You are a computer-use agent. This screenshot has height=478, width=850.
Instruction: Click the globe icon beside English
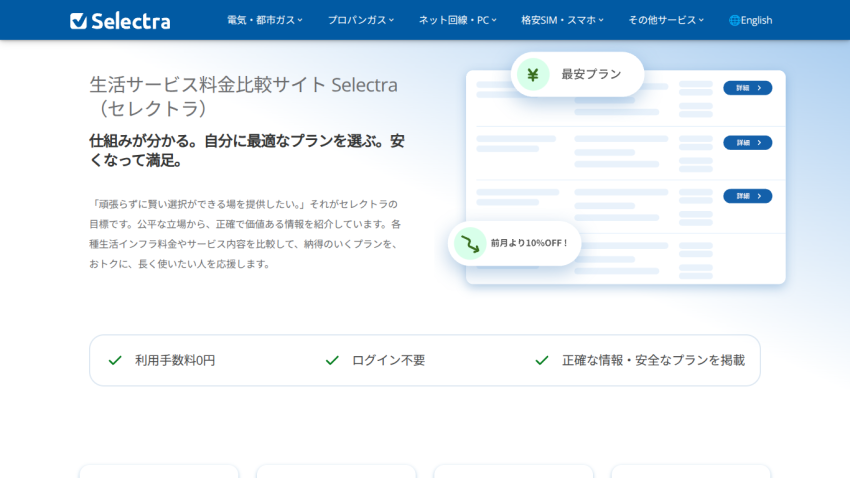pyautogui.click(x=735, y=21)
